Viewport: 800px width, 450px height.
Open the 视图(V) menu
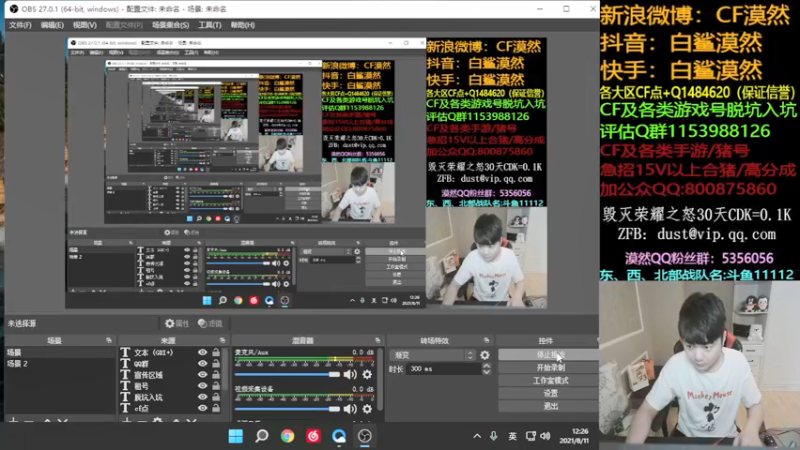coord(85,25)
